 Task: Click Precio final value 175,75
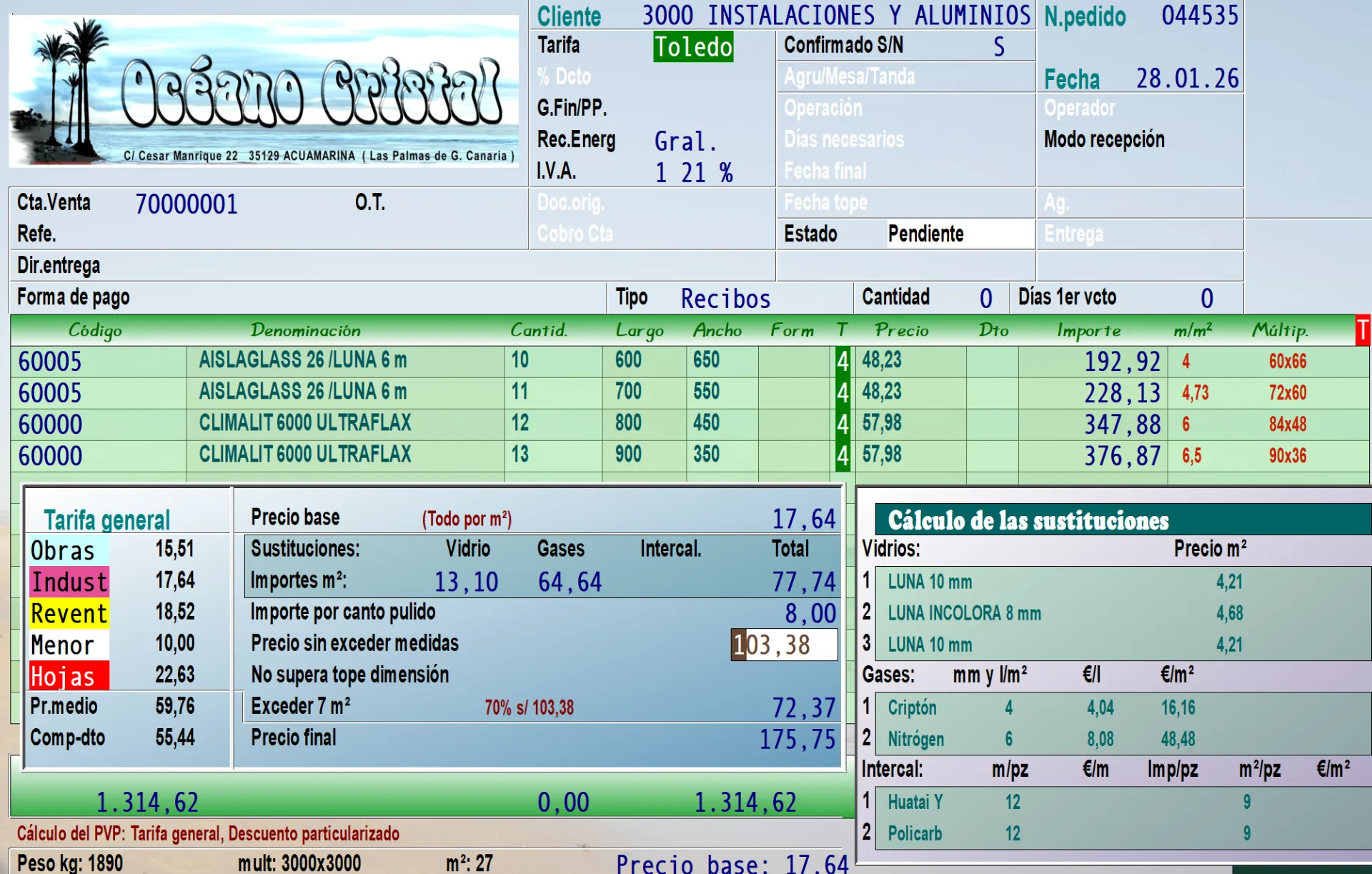point(797,740)
